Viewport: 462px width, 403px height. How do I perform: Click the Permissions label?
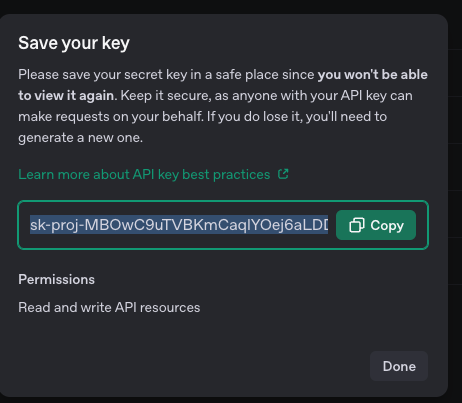click(57, 279)
